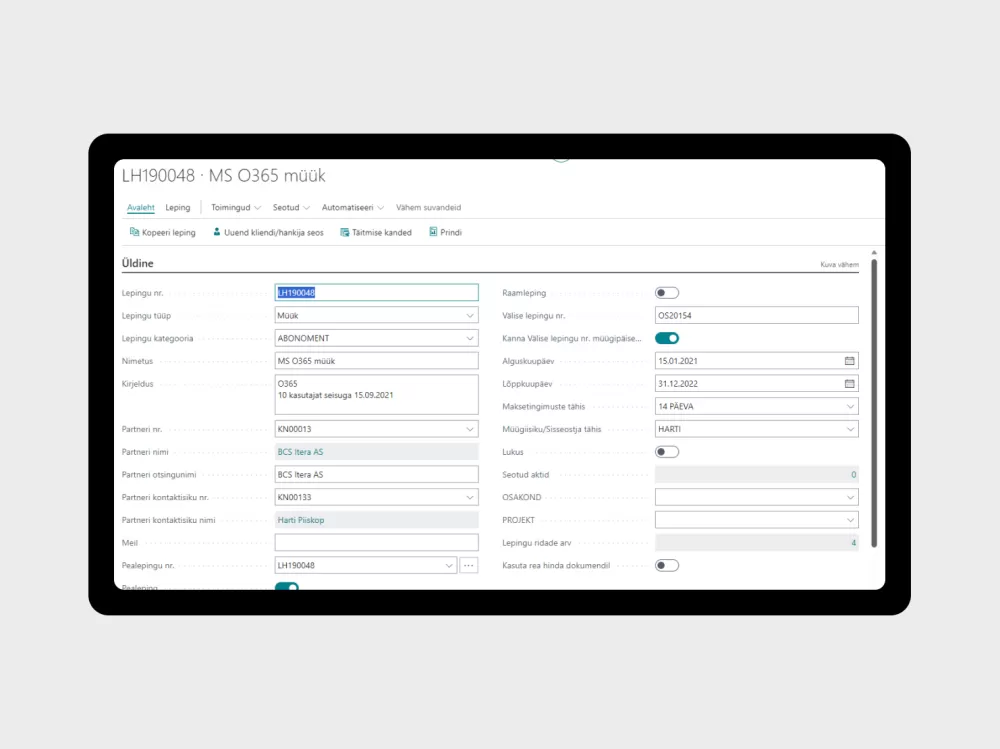Click the vertical scrollbar thumb
Screen dimensions: 1000x749
point(874,403)
